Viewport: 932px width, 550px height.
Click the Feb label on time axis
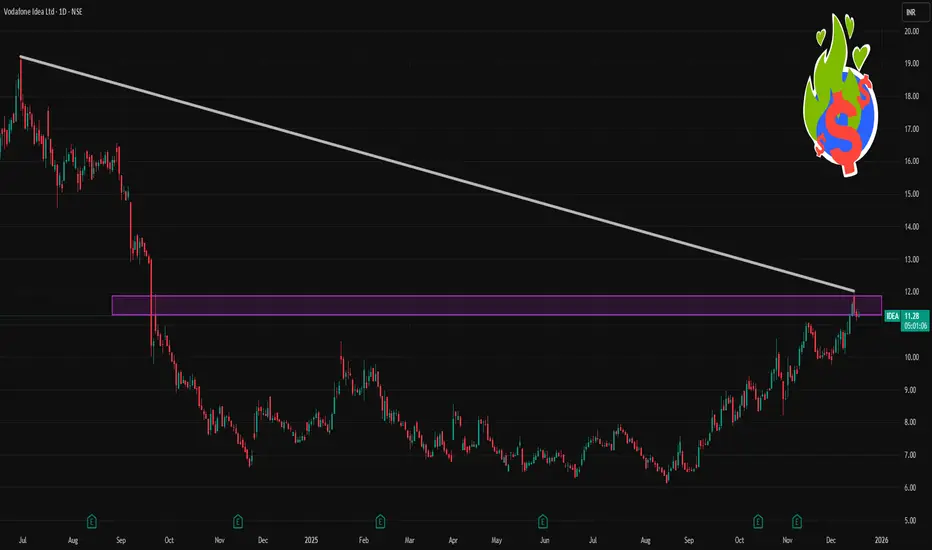coord(364,540)
